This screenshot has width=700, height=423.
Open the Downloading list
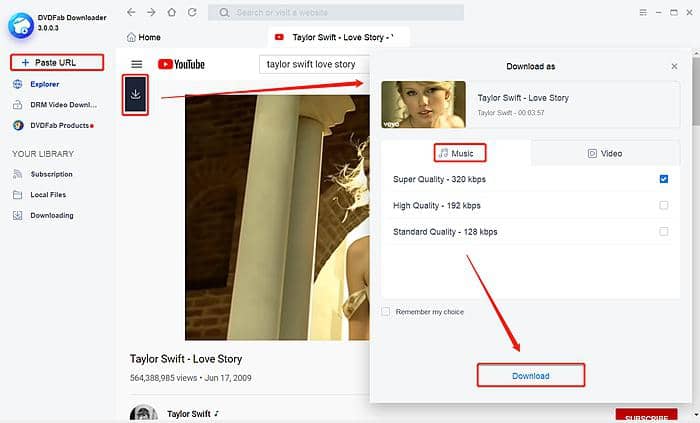(43, 215)
